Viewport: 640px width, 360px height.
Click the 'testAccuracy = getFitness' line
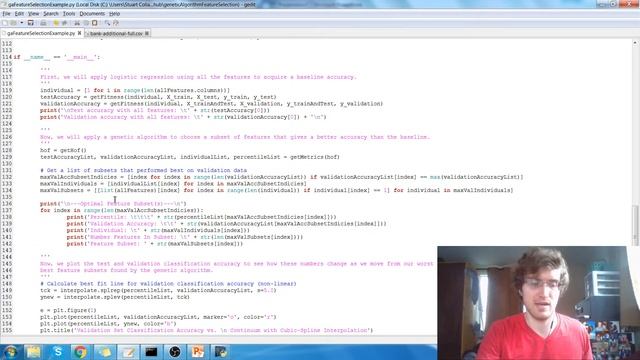point(158,97)
